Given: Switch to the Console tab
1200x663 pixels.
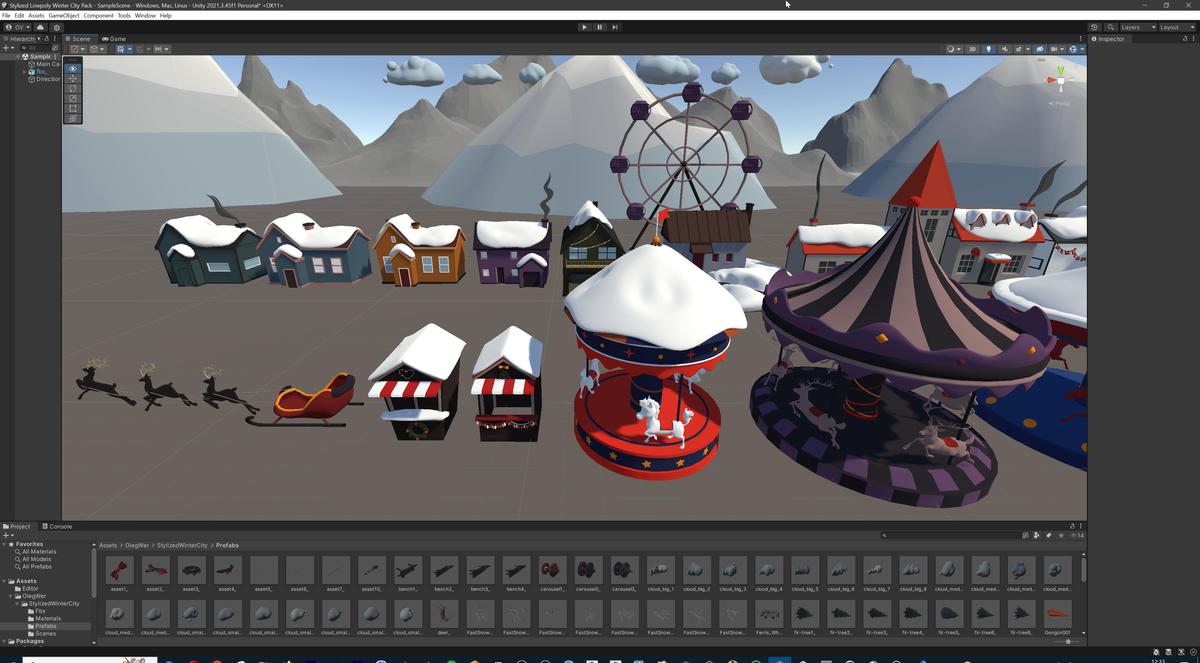Looking at the screenshot, I should (x=57, y=526).
